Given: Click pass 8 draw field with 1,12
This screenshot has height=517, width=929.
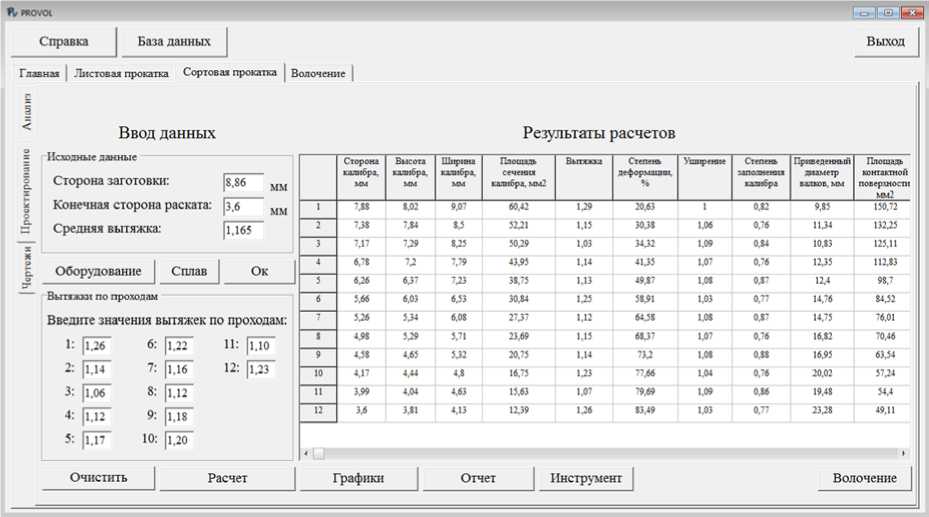Looking at the screenshot, I should coord(179,393).
